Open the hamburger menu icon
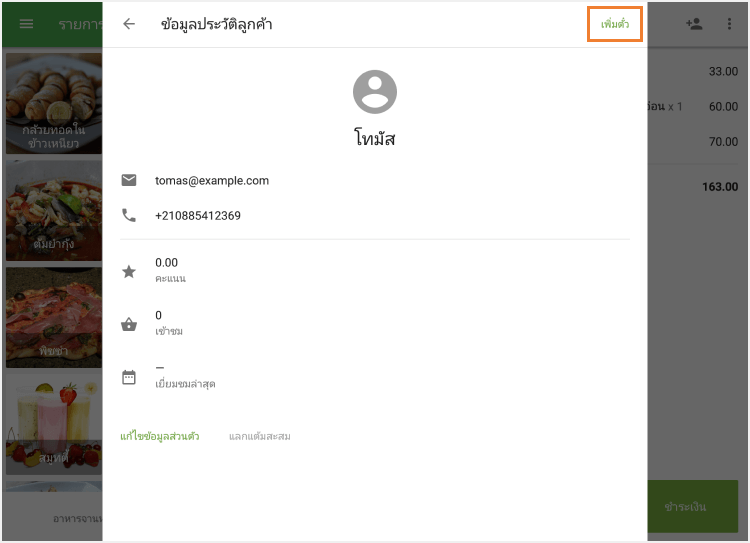750x543 pixels. pos(27,24)
